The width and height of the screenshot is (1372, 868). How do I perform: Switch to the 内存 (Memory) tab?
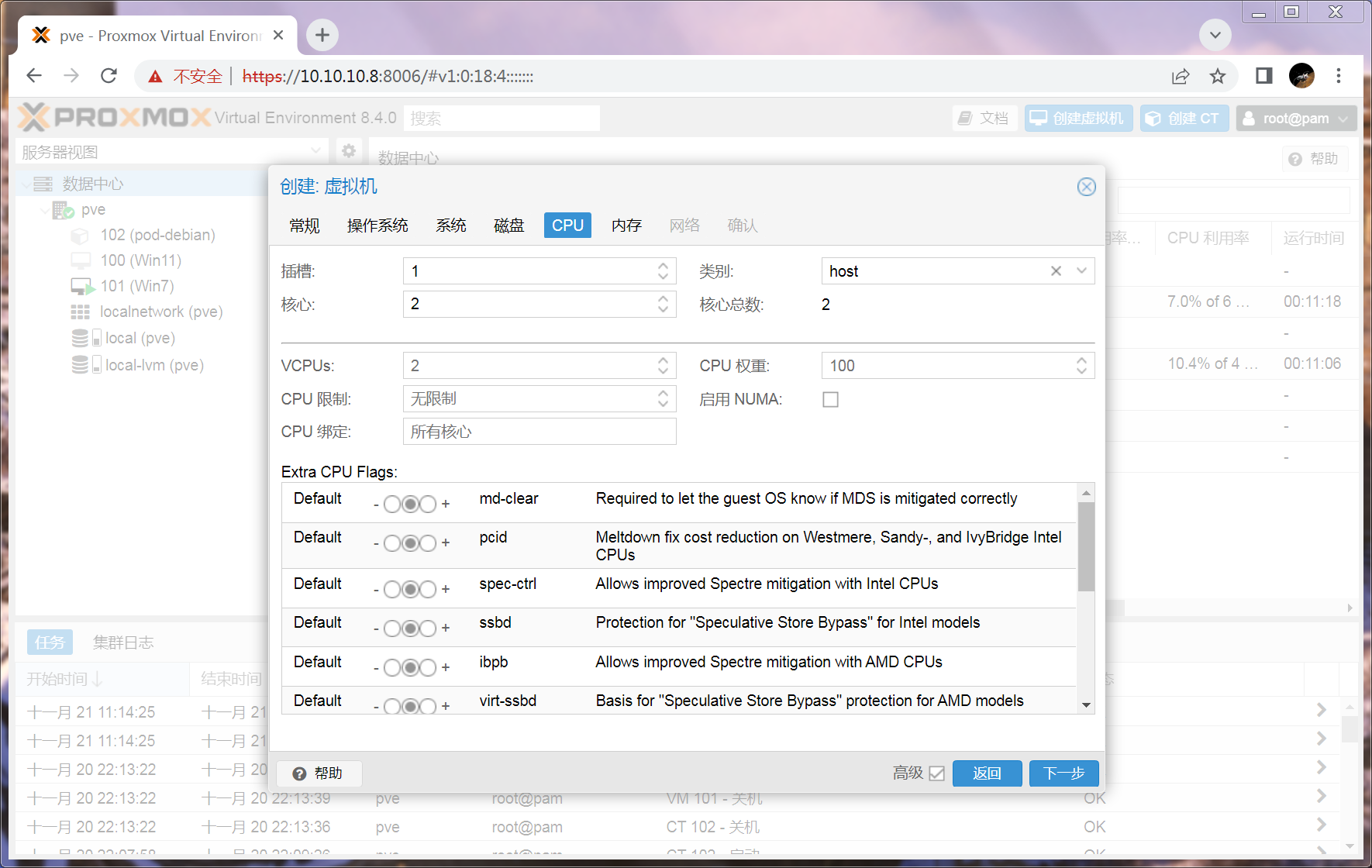point(626,226)
